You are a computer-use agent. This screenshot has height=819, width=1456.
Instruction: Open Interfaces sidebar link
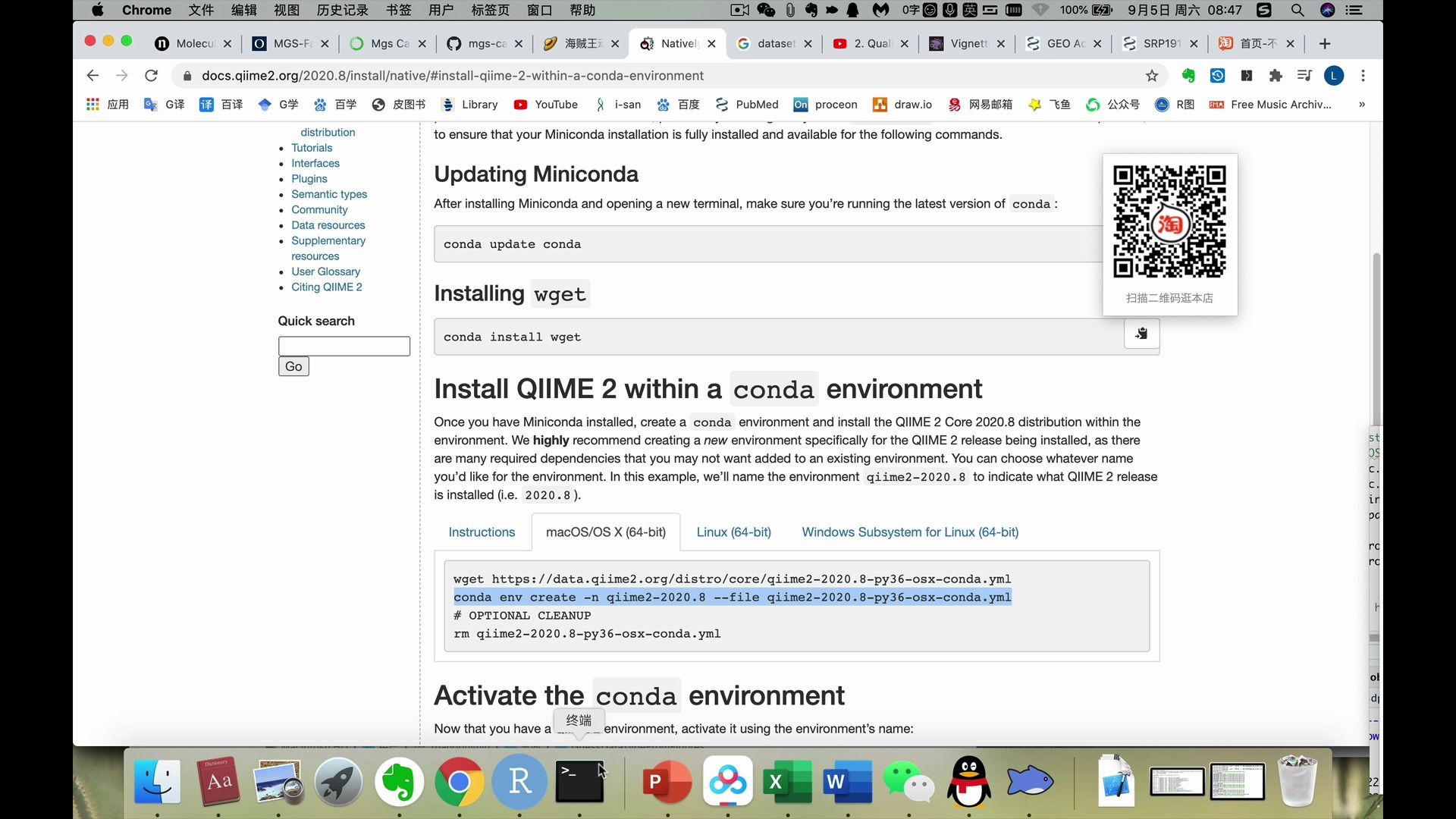pyautogui.click(x=315, y=163)
